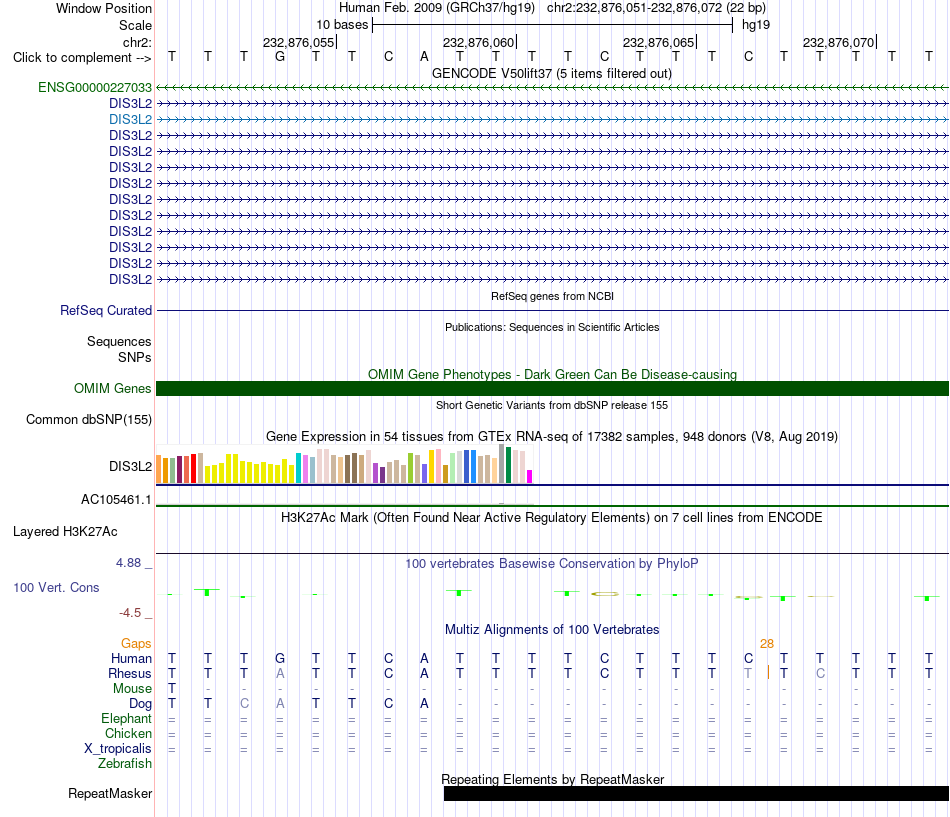The height and width of the screenshot is (817, 950).
Task: Open the RepeatMasker track label
Action: [110, 793]
